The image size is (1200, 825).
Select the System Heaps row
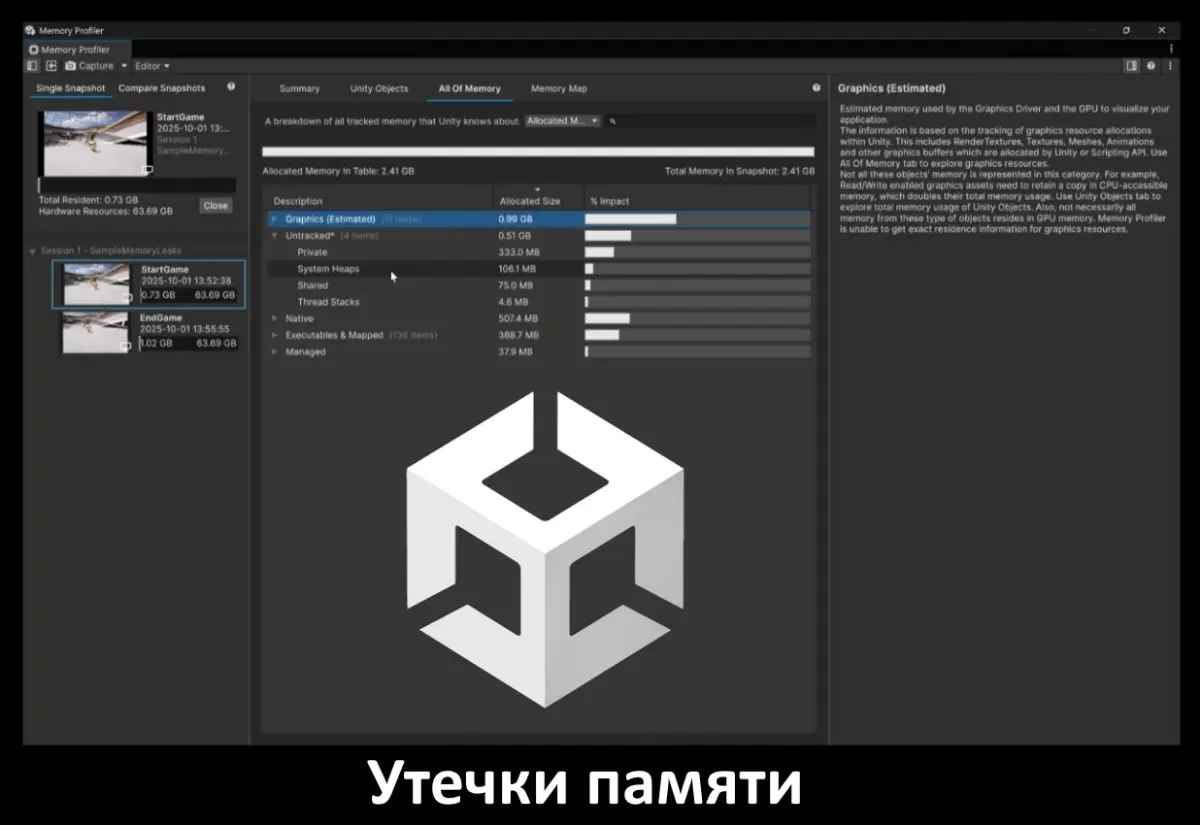[538, 269]
